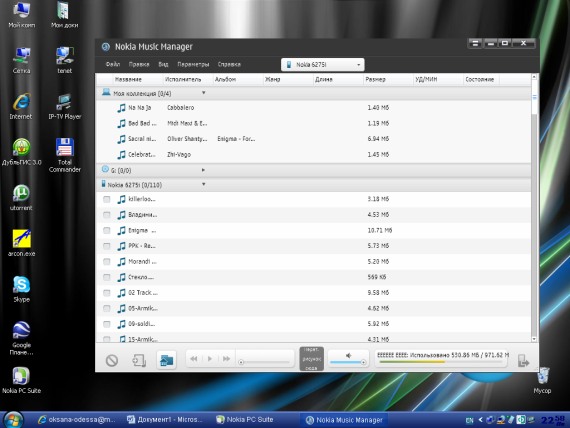
Task: Open the IP-TV Player desktop icon
Action: (65, 106)
